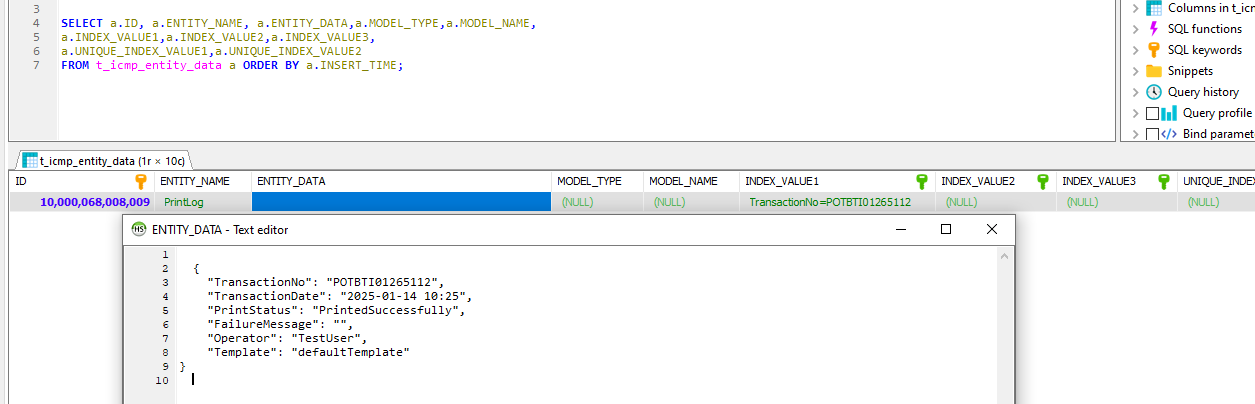
Task: Click the Query history clock icon
Action: pyautogui.click(x=1153, y=92)
